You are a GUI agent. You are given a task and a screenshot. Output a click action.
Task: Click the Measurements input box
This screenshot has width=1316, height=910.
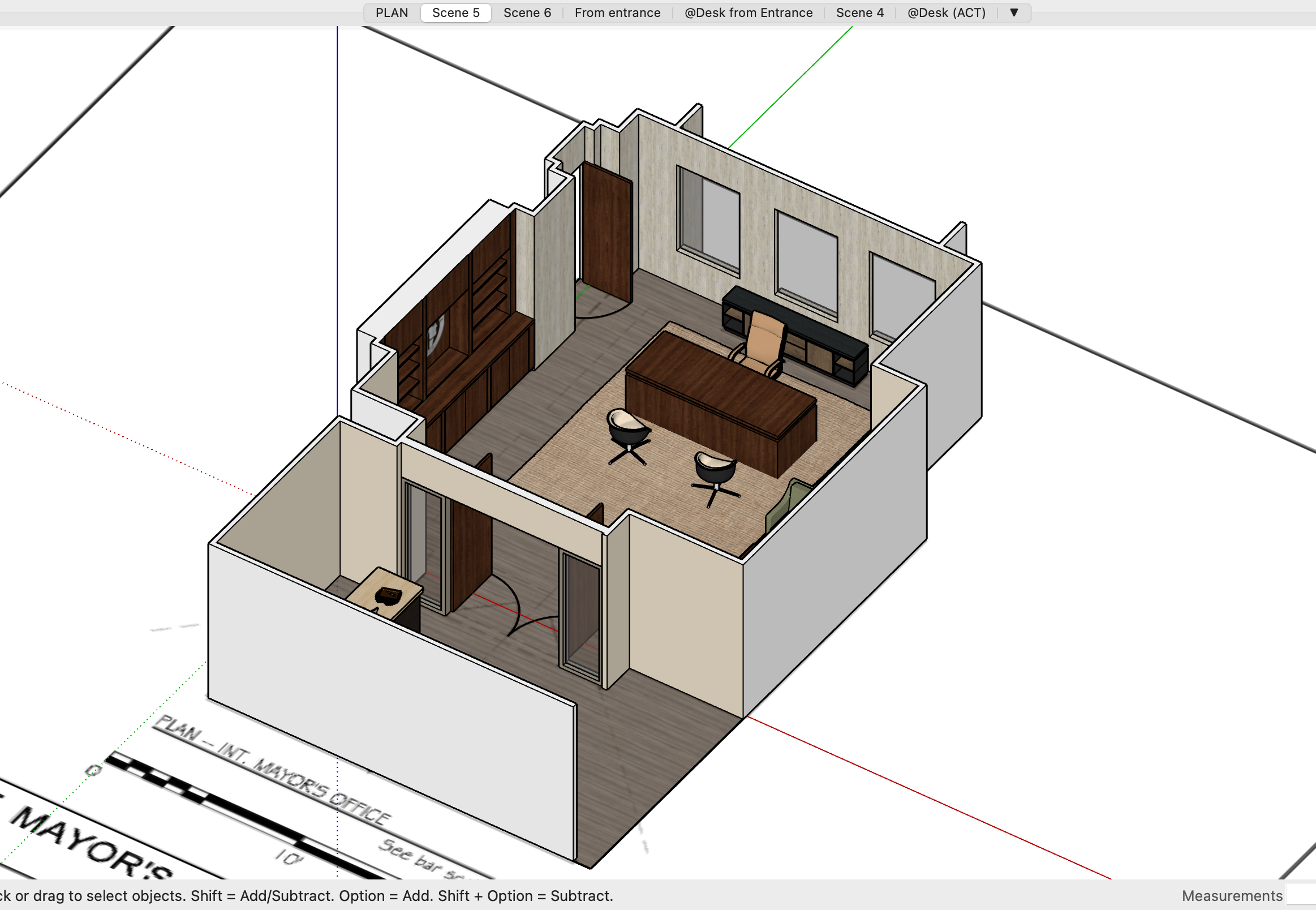pos(1301,896)
